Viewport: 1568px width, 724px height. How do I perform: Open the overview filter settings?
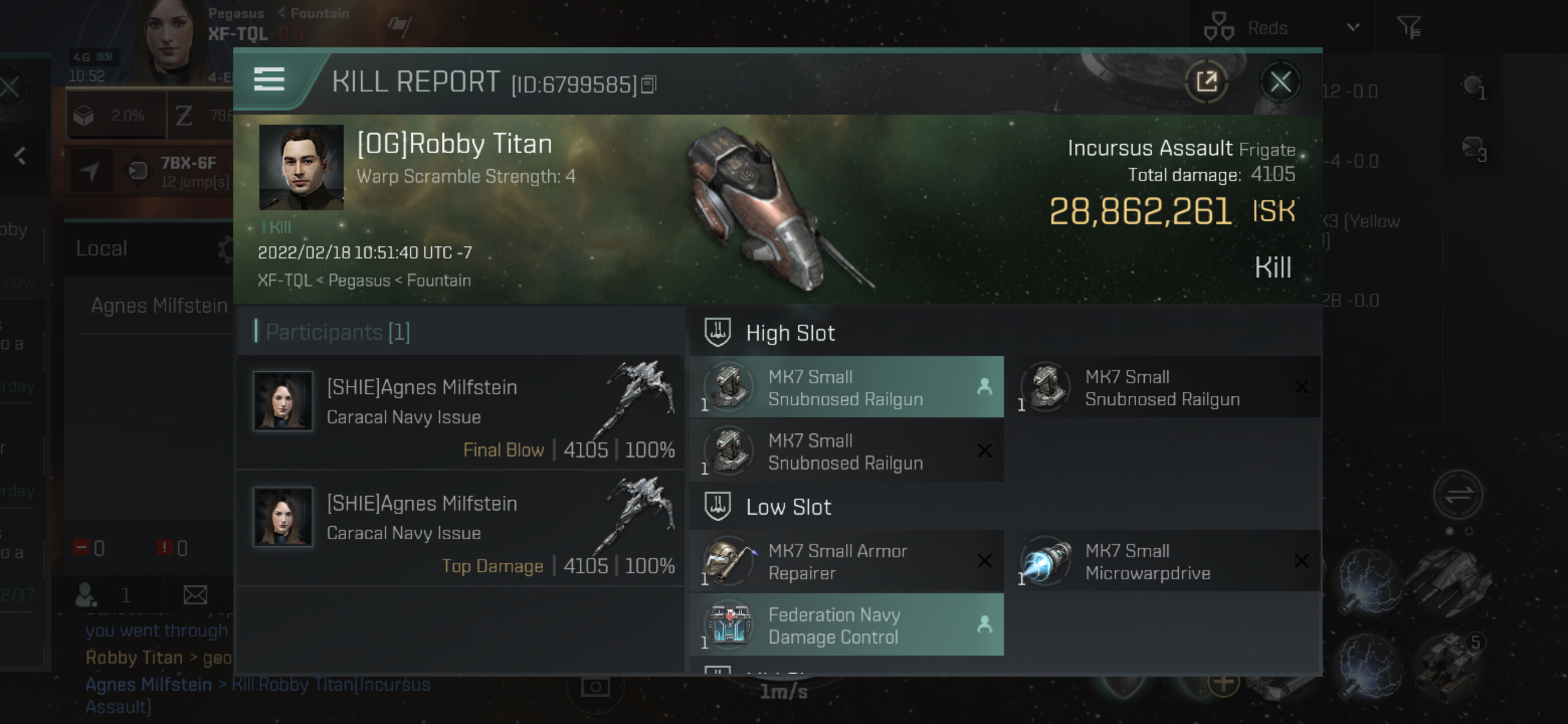(x=1409, y=27)
